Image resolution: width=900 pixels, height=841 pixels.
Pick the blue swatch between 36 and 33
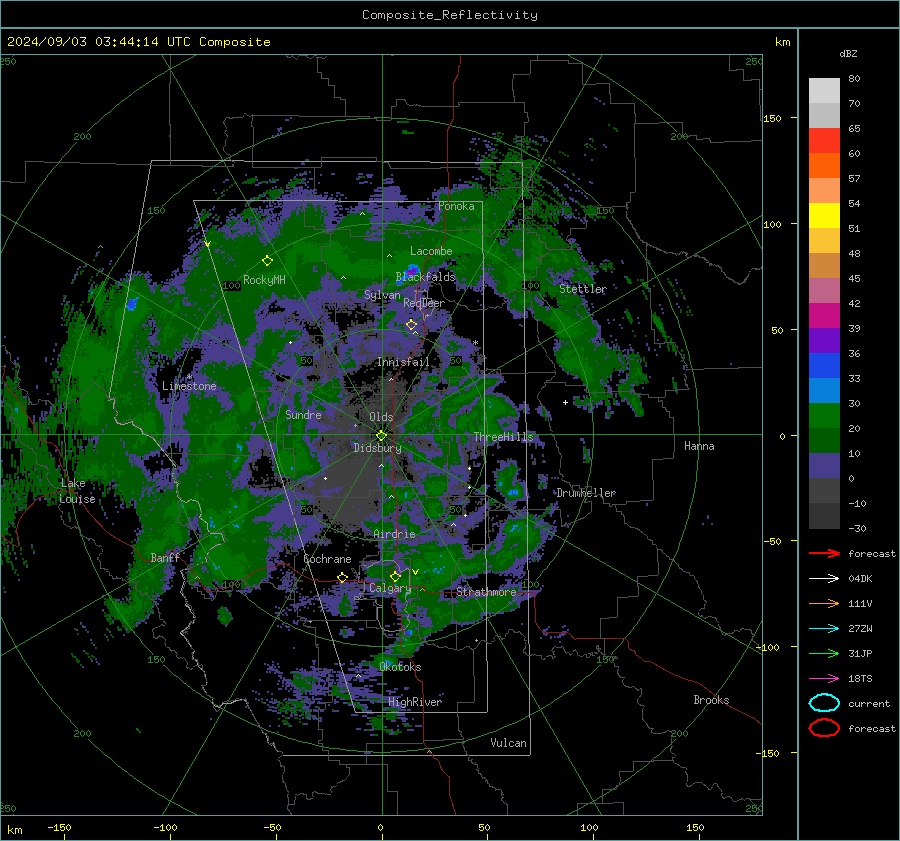coord(824,366)
